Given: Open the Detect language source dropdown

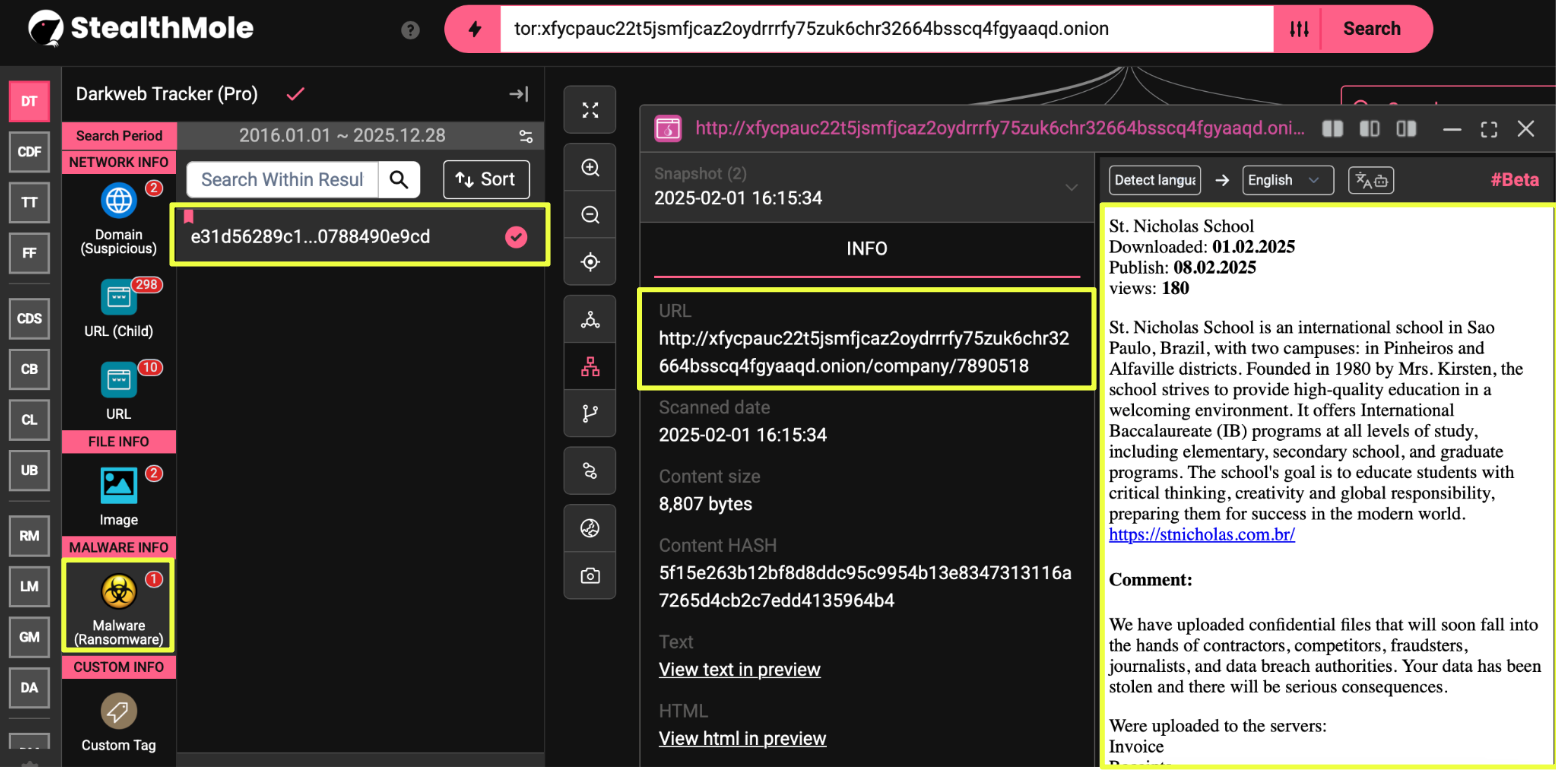Looking at the screenshot, I should pyautogui.click(x=1153, y=180).
